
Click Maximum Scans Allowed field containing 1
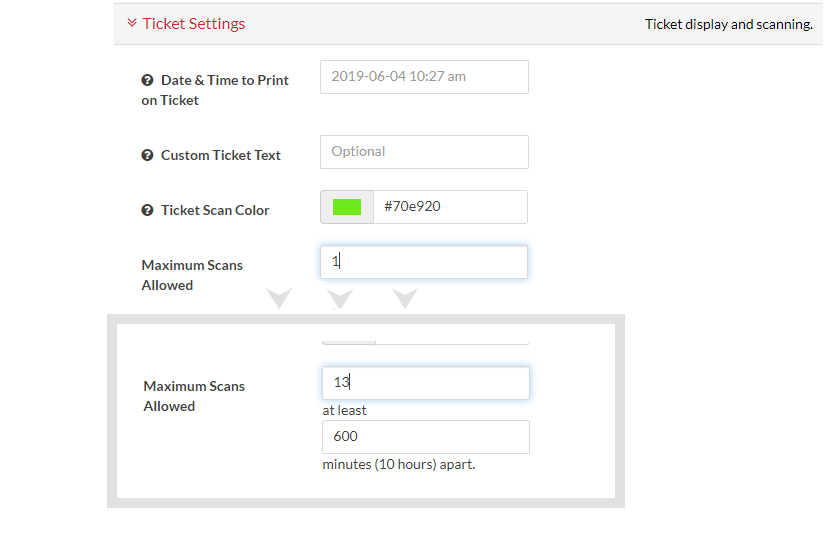pos(424,262)
